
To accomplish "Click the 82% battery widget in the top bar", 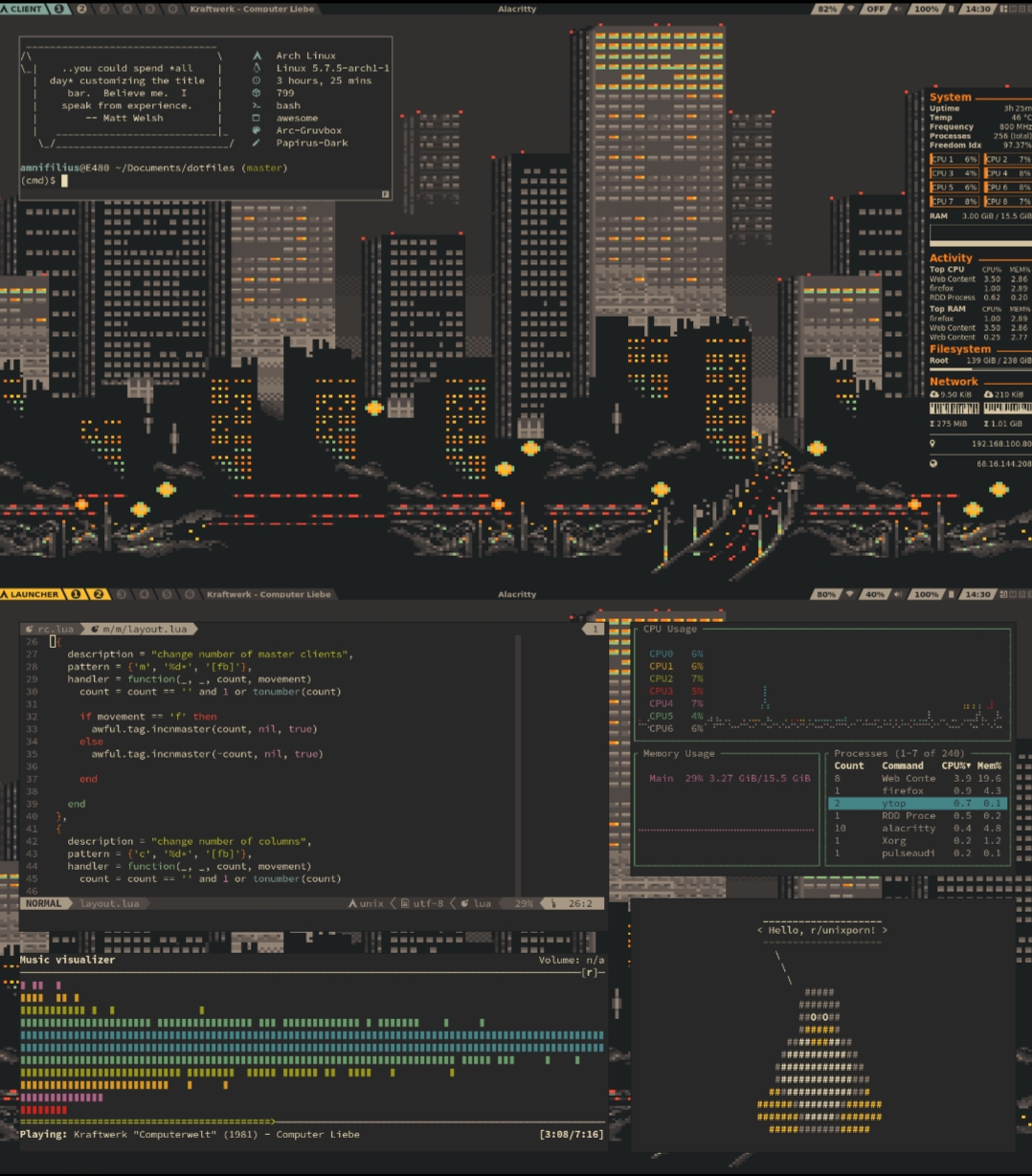I will (827, 9).
